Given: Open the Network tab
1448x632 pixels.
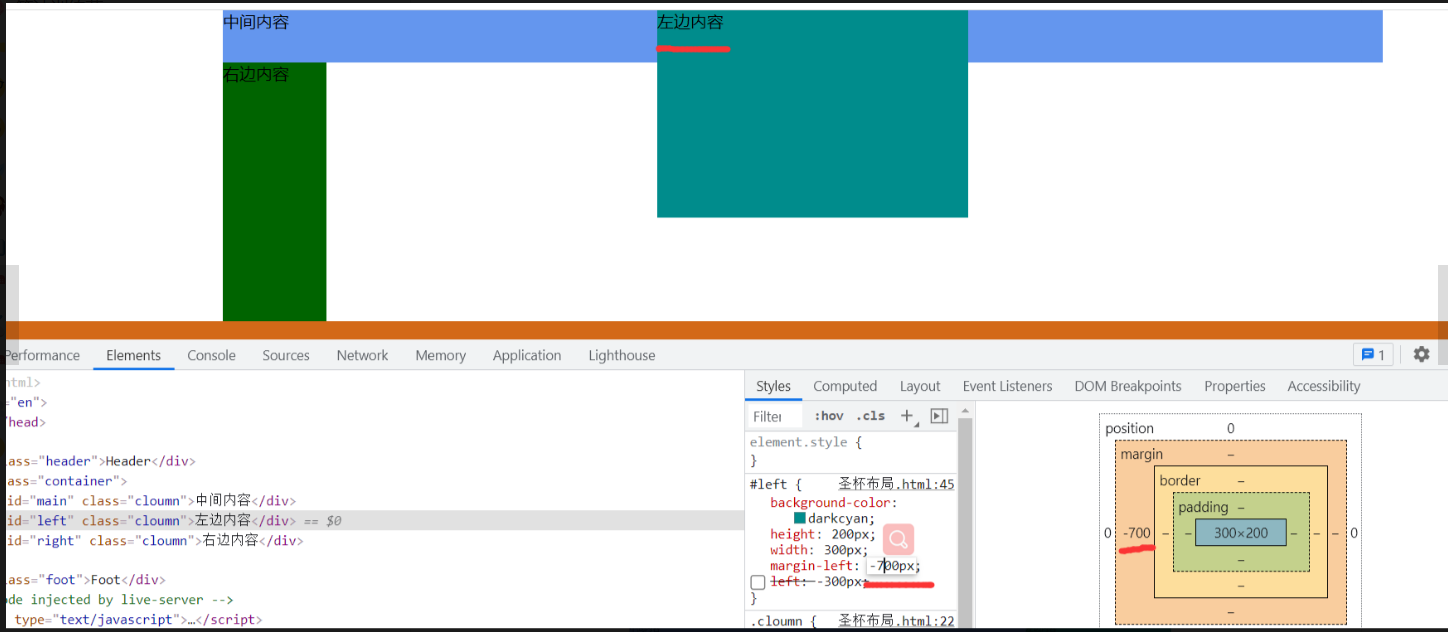Looking at the screenshot, I should tap(362, 355).
